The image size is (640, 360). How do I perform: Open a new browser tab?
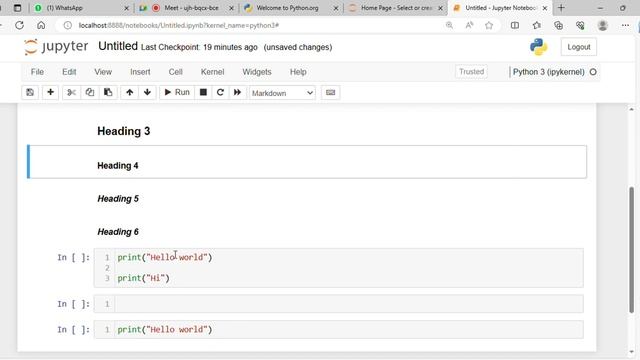coord(561,8)
